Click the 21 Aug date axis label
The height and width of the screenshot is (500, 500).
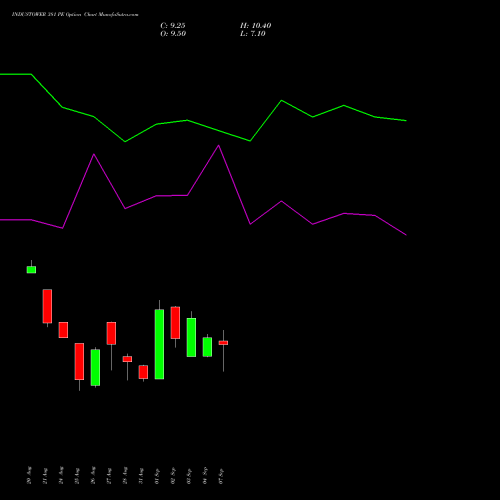[45, 476]
